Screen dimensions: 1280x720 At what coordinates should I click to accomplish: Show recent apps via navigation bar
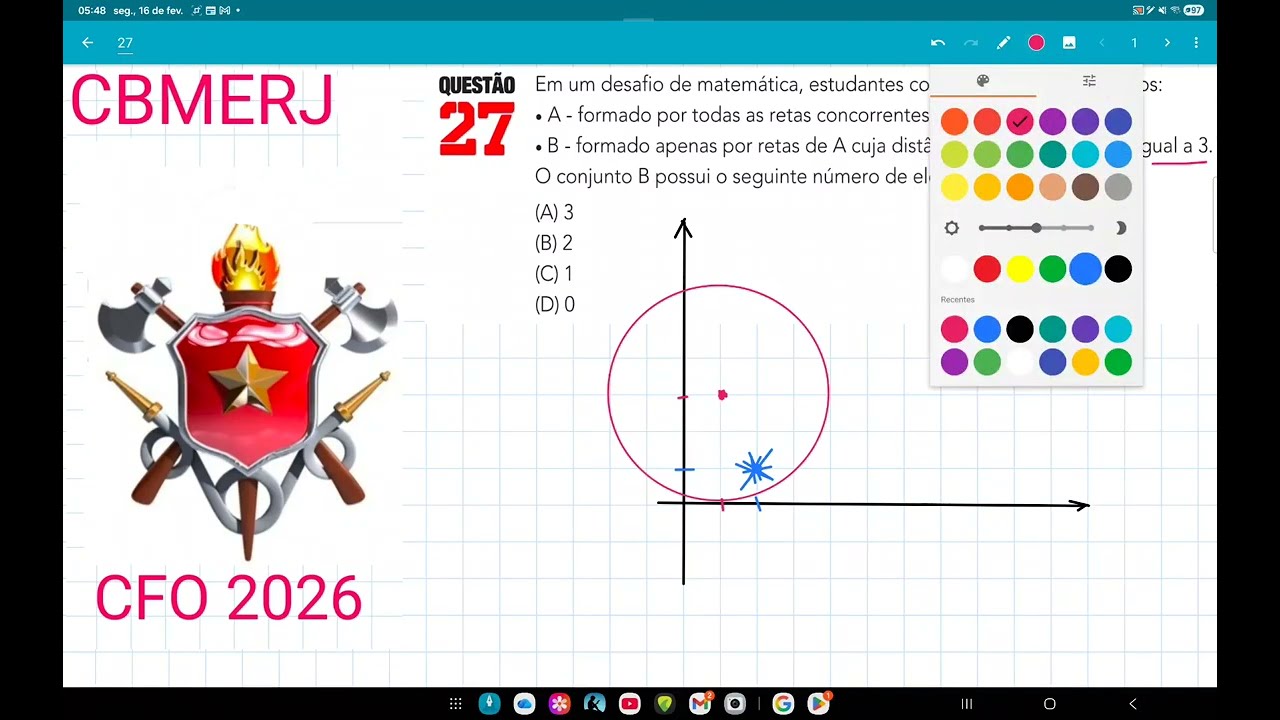pos(966,704)
